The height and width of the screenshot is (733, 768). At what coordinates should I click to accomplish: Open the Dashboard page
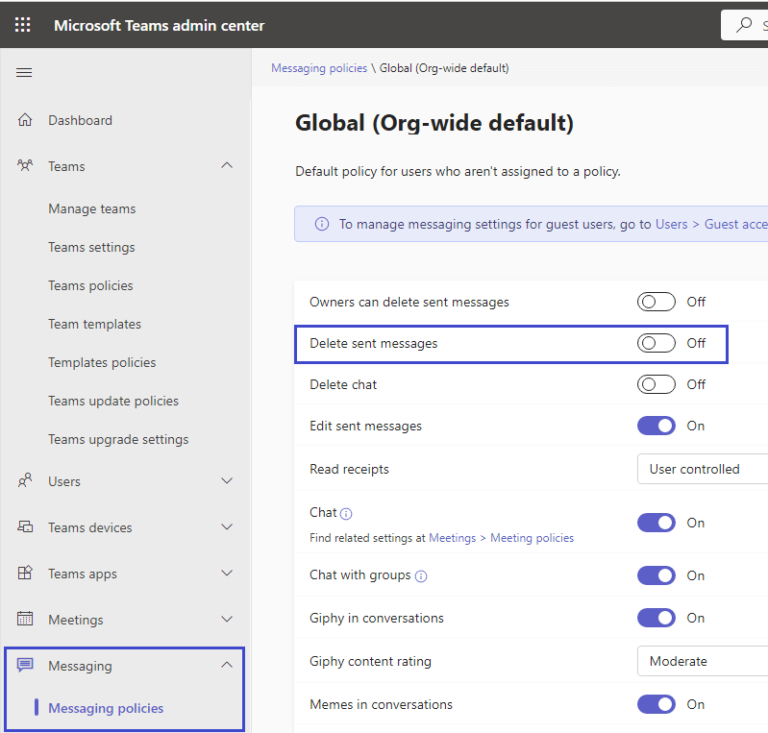coord(80,120)
